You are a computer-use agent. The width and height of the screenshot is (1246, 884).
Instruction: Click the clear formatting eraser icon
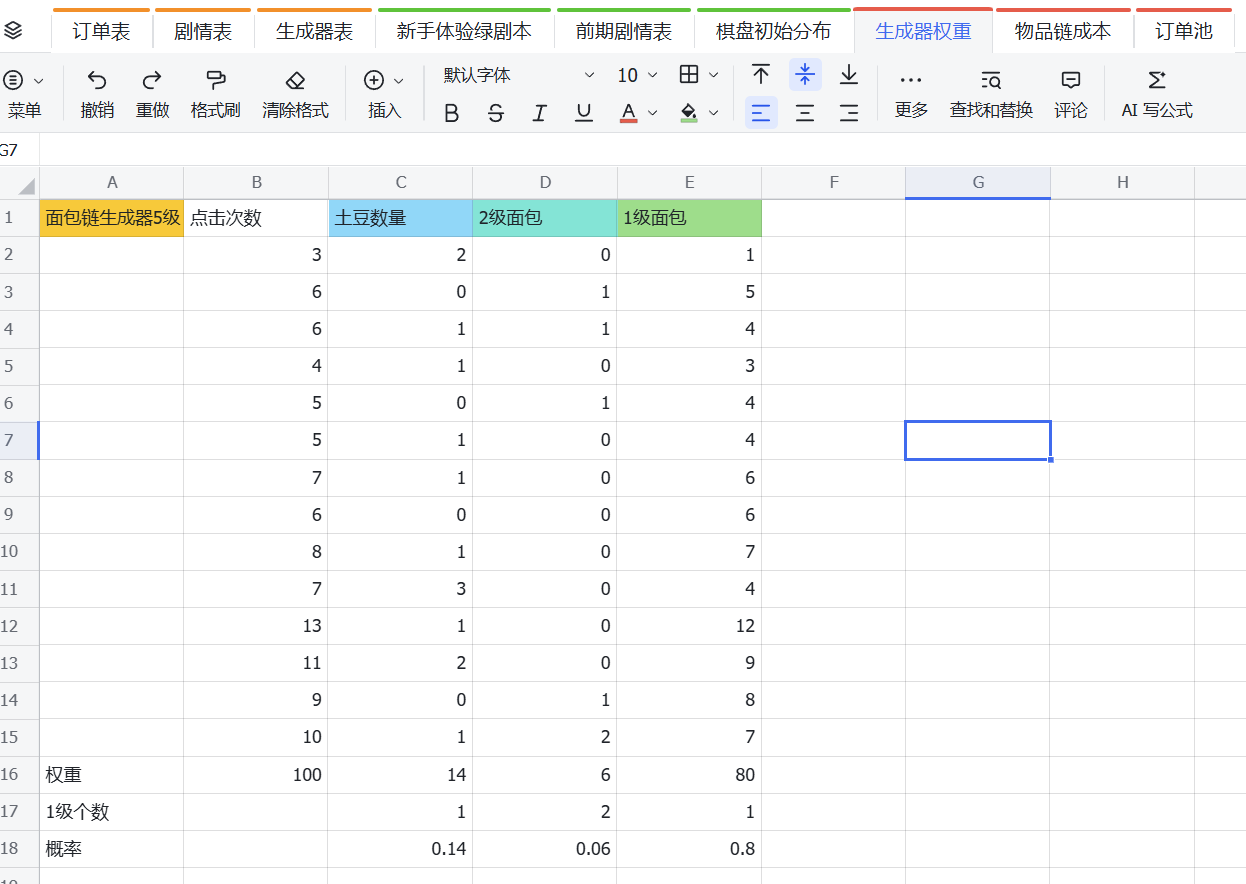pos(295,80)
